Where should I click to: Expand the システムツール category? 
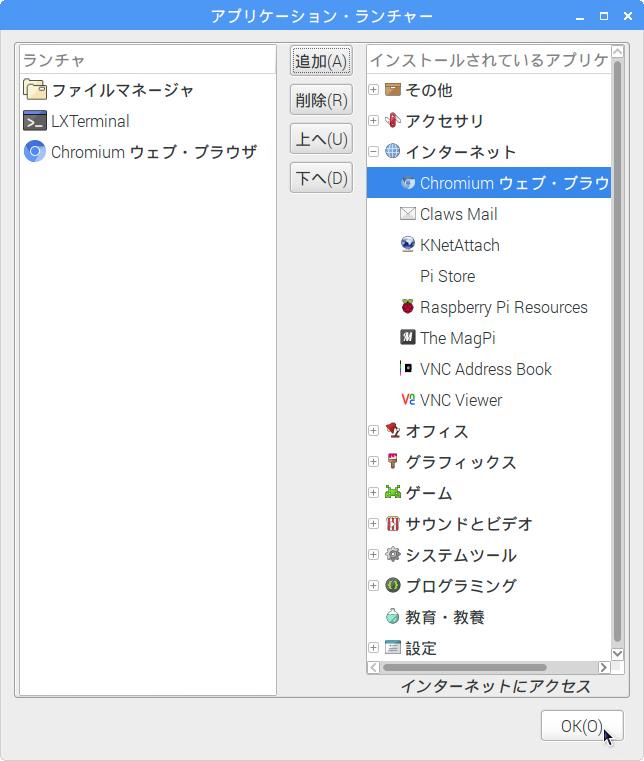click(373, 554)
